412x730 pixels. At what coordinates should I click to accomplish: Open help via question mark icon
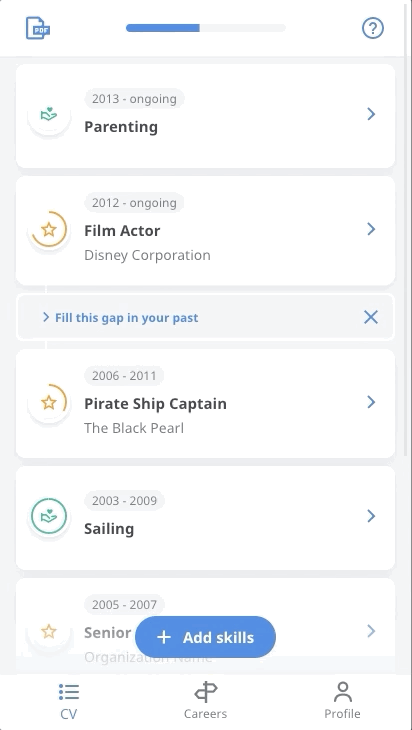[373, 28]
